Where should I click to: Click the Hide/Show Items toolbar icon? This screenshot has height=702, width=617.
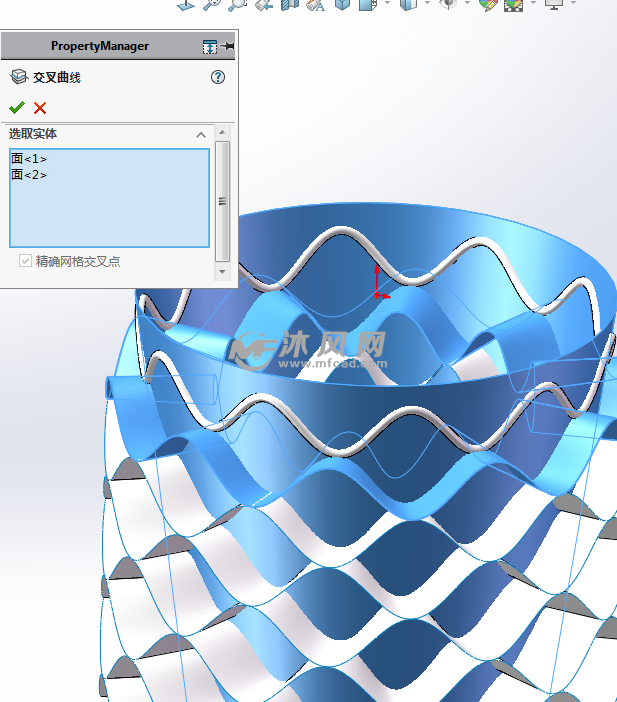(448, 4)
